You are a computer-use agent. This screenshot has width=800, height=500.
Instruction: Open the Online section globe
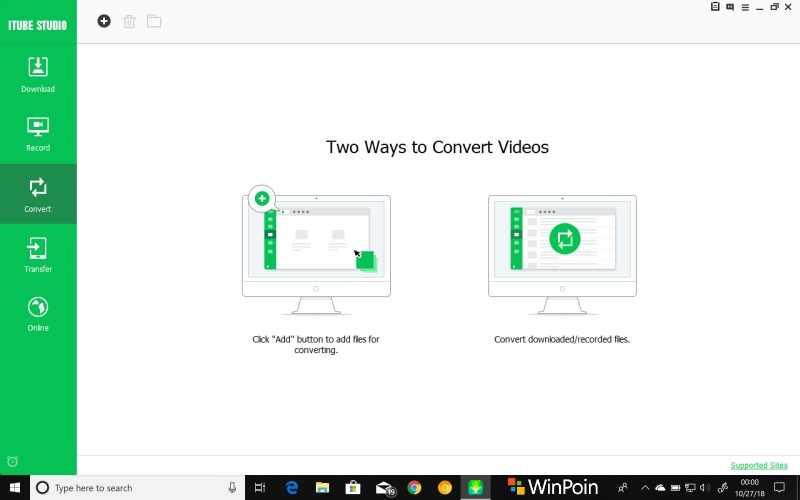tap(38, 313)
